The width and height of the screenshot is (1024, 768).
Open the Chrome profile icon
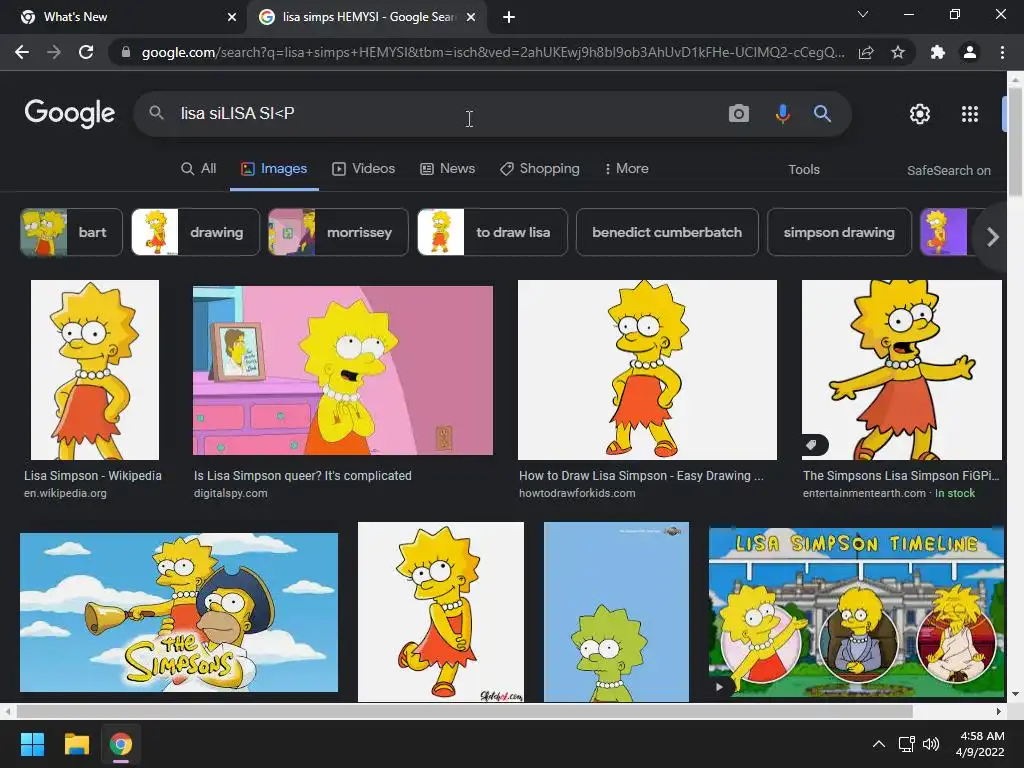click(x=970, y=52)
